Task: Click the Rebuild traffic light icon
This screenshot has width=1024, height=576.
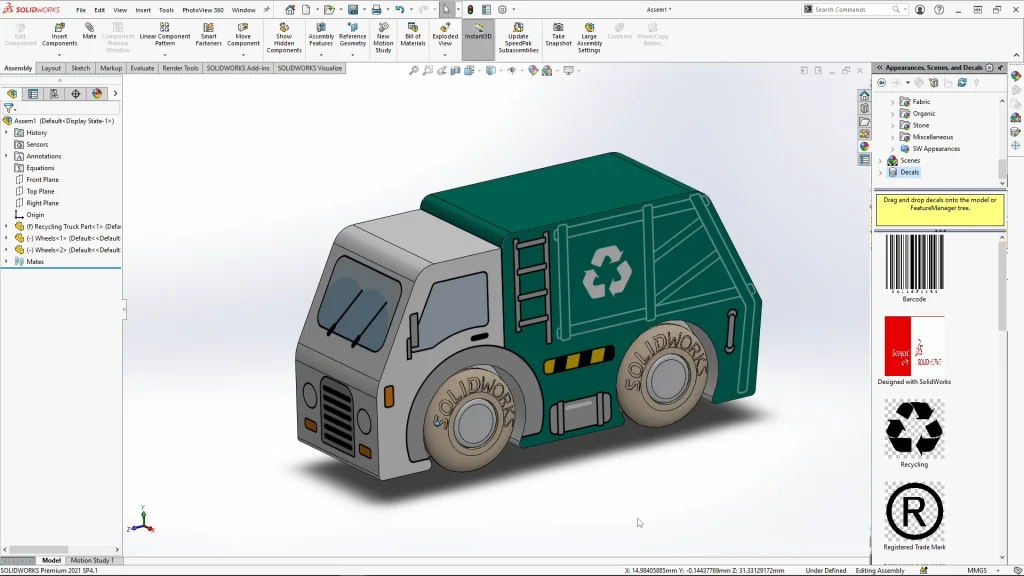Action: (x=470, y=10)
